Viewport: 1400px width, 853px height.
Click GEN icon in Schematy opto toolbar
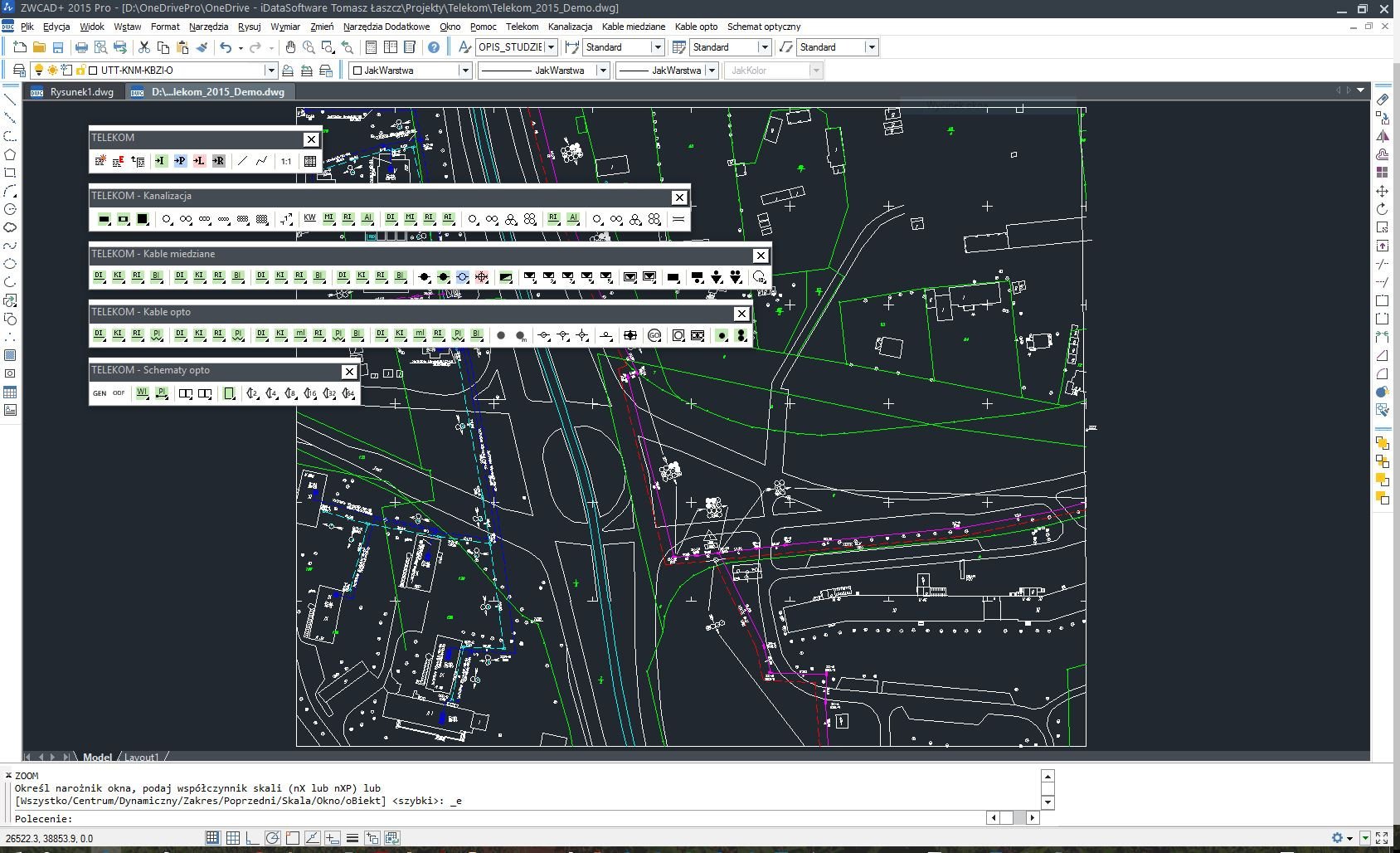tap(100, 393)
